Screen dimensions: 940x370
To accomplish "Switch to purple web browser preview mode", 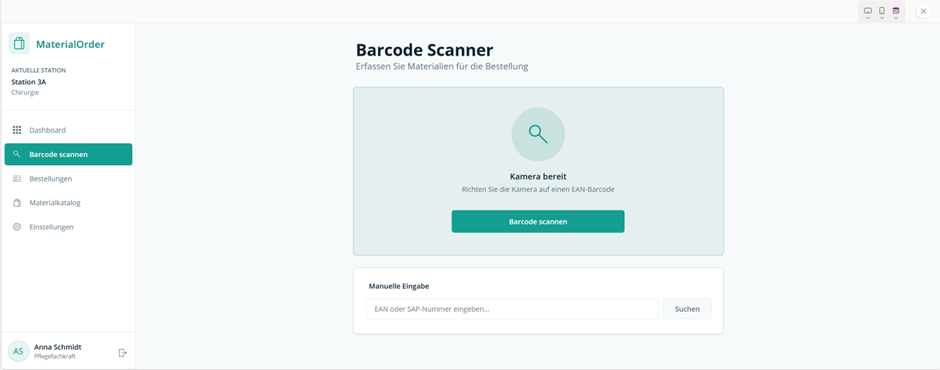I will pos(896,11).
